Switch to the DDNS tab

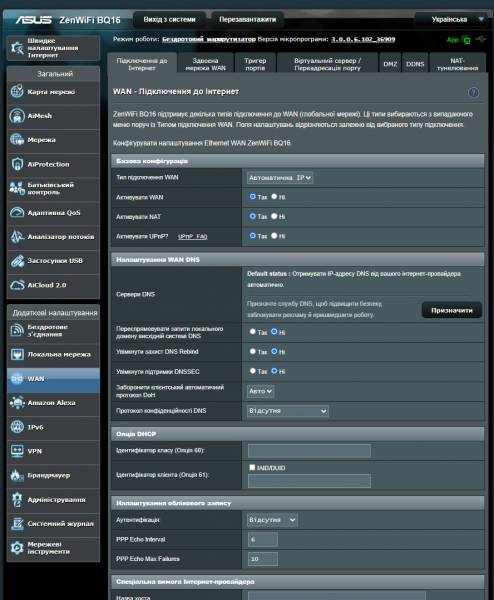click(x=415, y=64)
